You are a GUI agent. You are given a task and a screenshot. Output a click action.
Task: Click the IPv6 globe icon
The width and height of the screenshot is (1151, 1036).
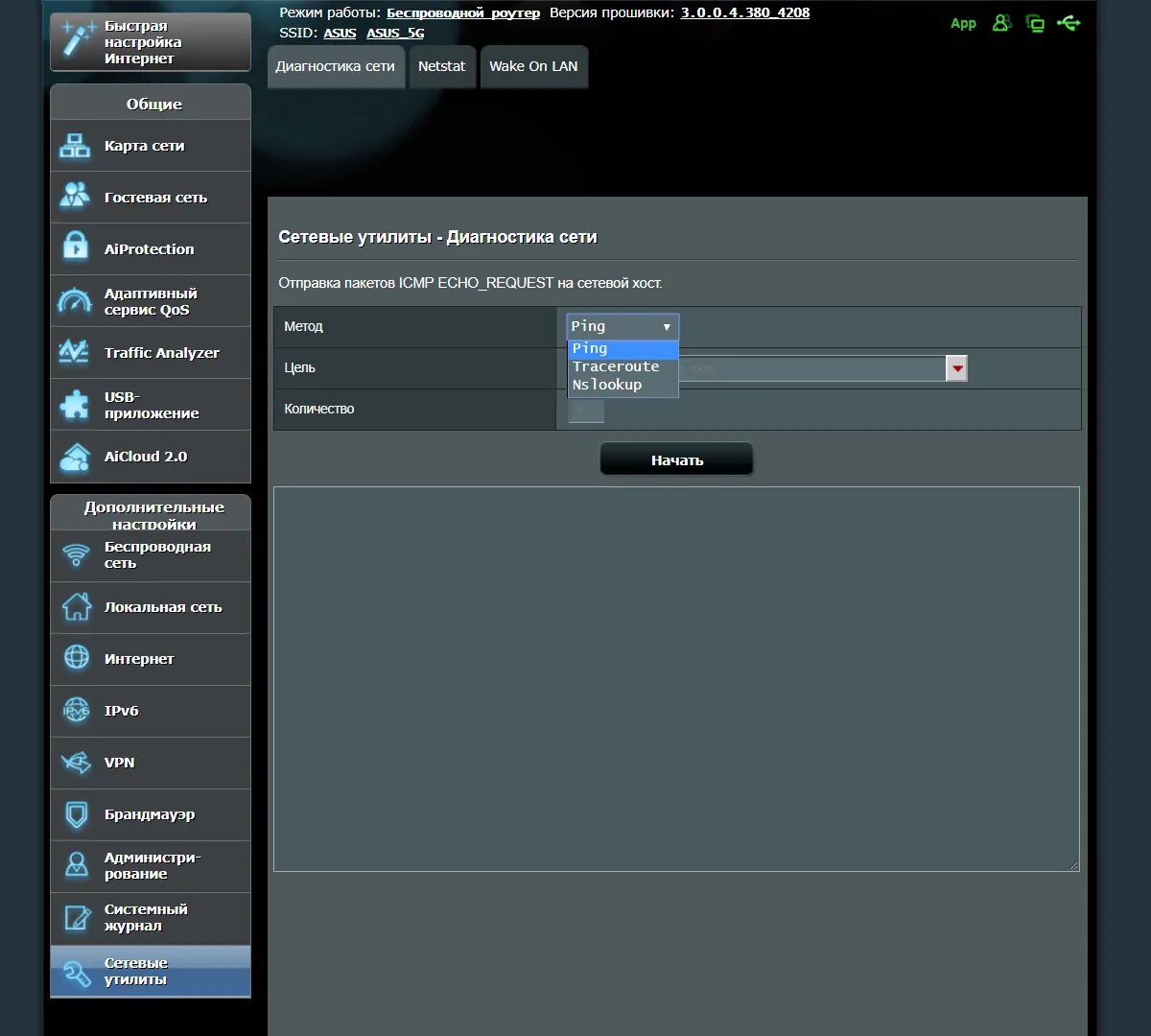click(x=76, y=710)
